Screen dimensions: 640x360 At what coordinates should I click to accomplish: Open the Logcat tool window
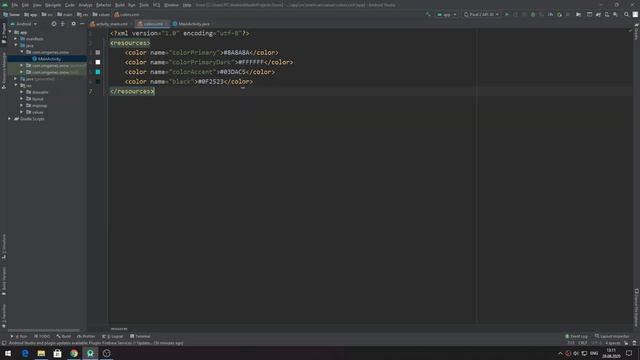[x=113, y=336]
